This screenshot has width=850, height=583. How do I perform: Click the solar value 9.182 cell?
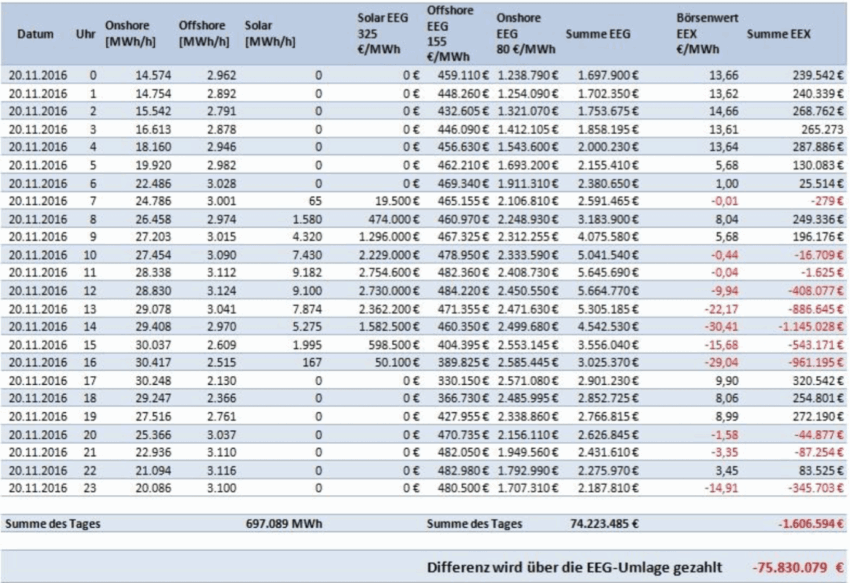click(x=306, y=270)
